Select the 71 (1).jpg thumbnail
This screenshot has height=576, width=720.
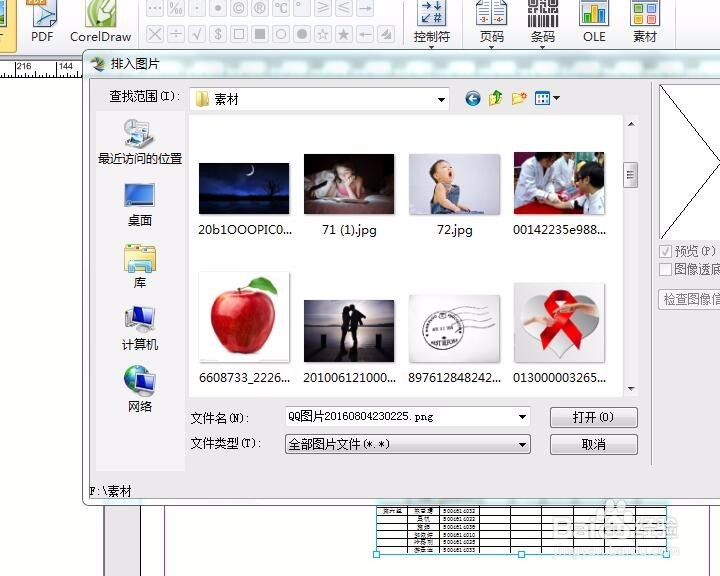349,184
